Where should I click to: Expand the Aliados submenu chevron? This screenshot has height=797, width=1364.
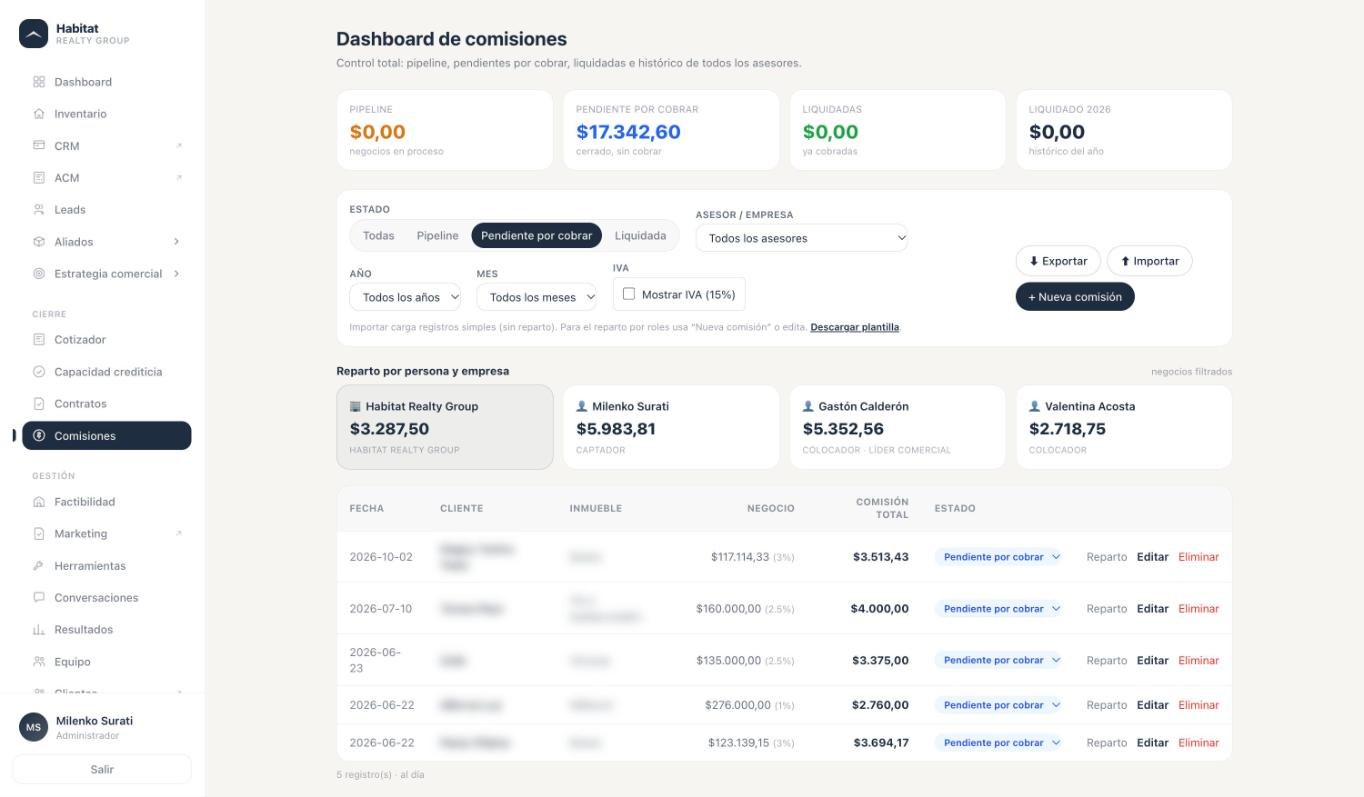(x=176, y=242)
